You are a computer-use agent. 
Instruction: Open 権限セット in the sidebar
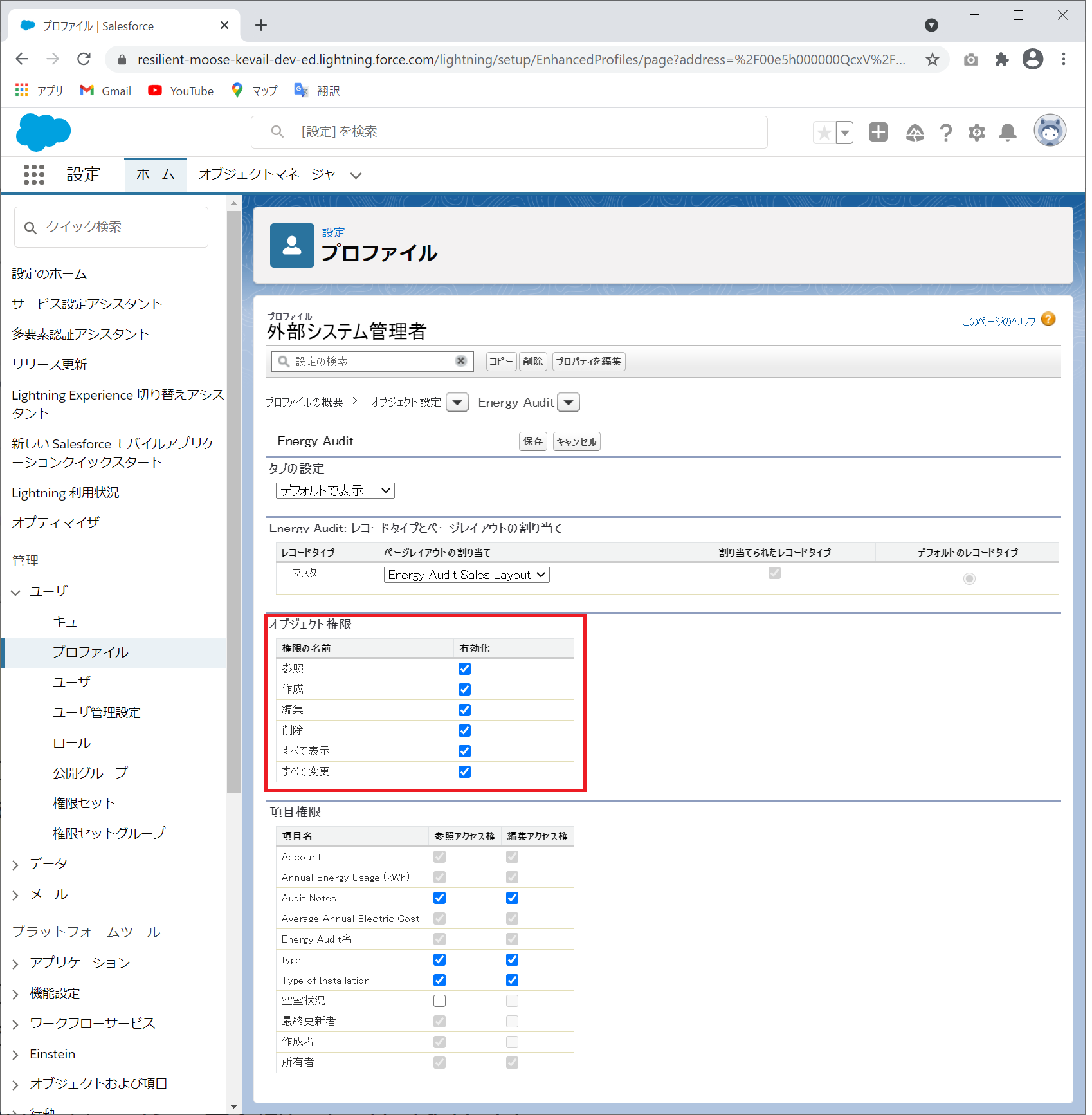click(84, 803)
